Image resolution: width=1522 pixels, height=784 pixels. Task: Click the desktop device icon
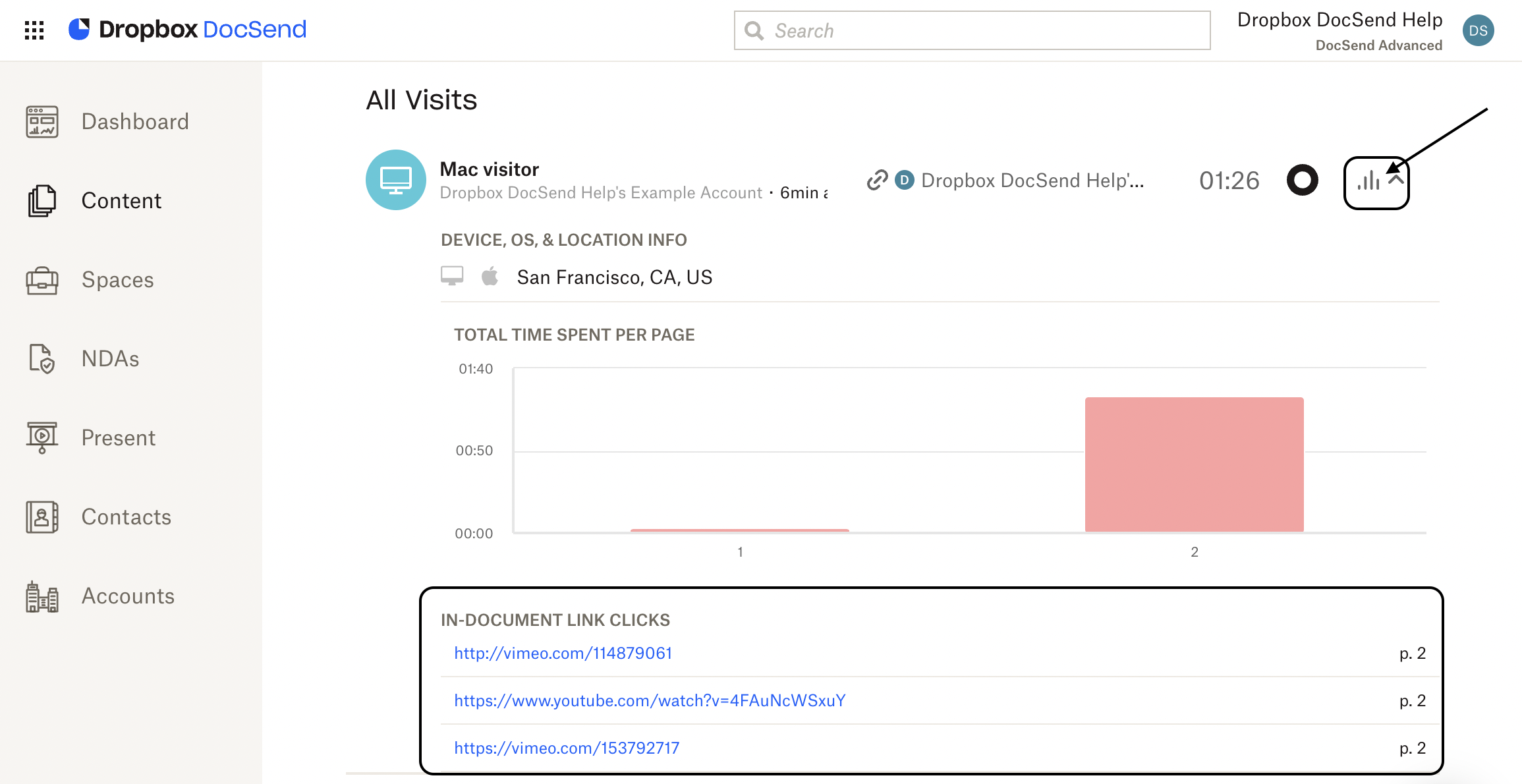coord(452,276)
